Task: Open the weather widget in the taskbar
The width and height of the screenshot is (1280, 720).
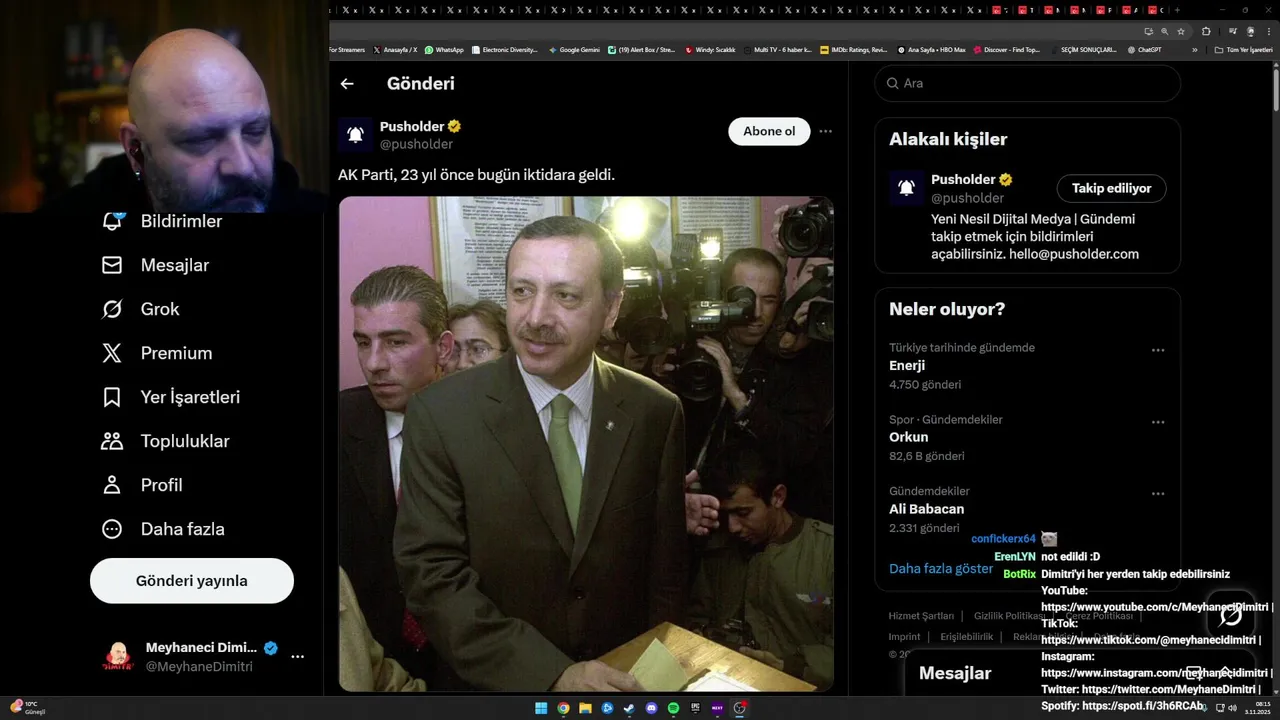Action: 28,708
